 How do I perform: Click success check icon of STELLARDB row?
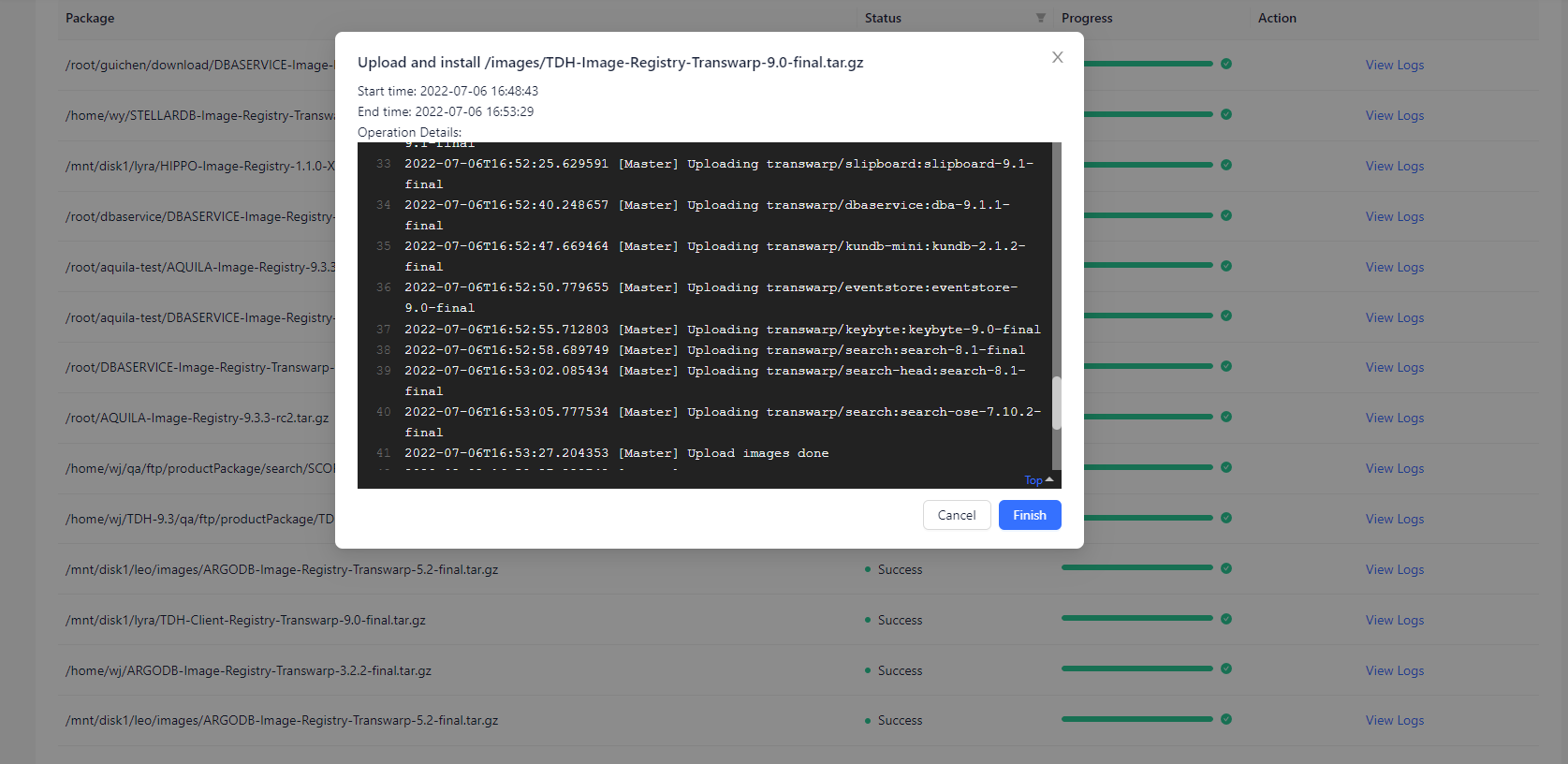1226,114
